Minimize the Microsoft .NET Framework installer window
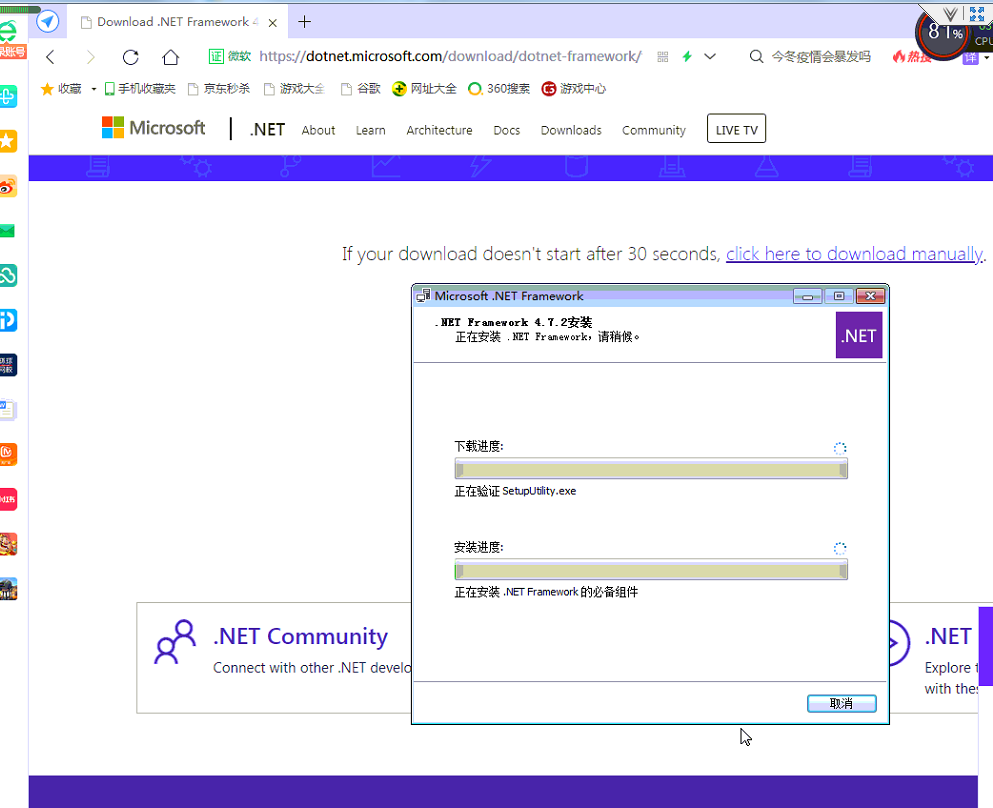The image size is (993, 808). pos(807,296)
